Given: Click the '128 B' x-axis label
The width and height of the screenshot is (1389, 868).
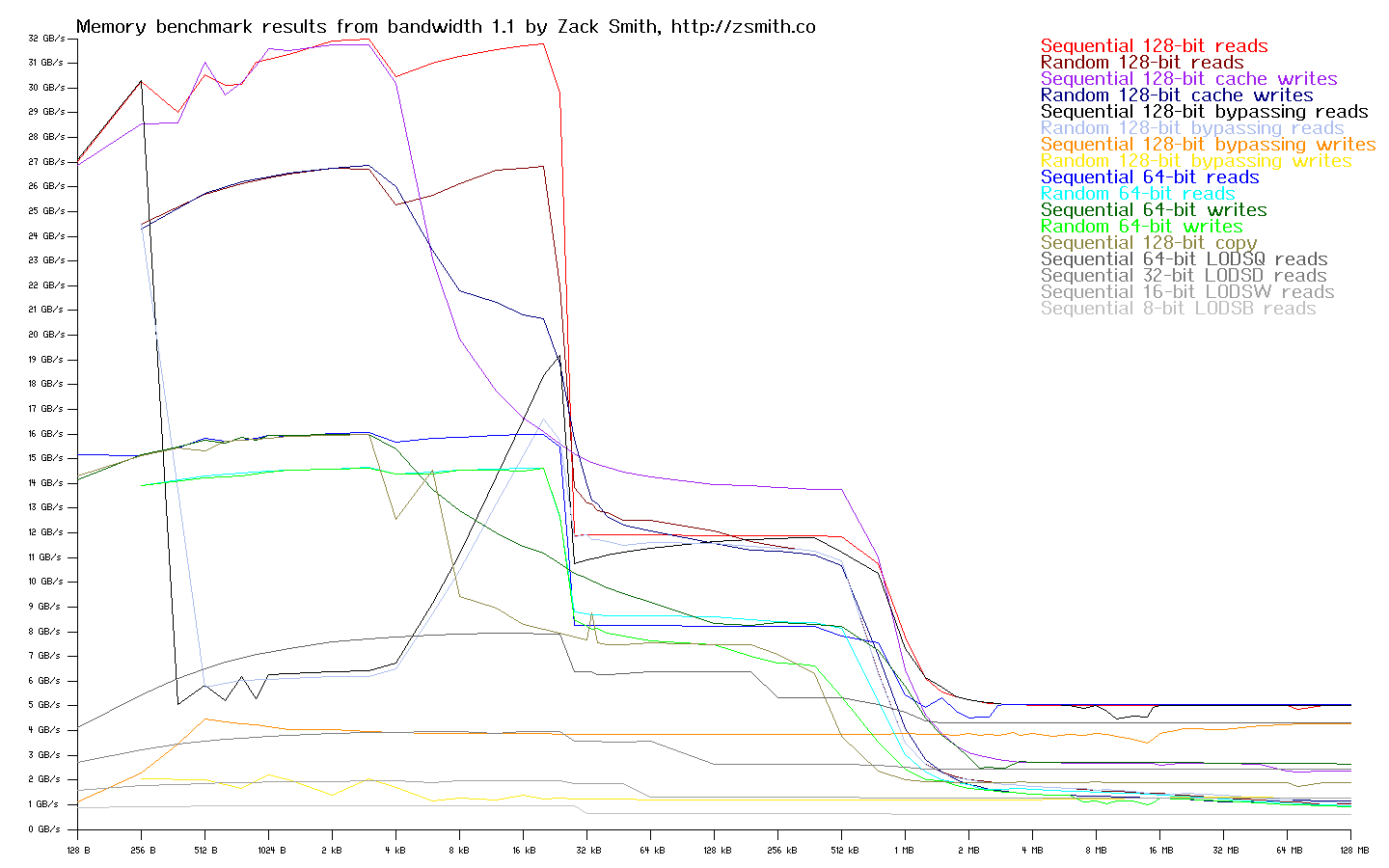Looking at the screenshot, I should tap(78, 851).
